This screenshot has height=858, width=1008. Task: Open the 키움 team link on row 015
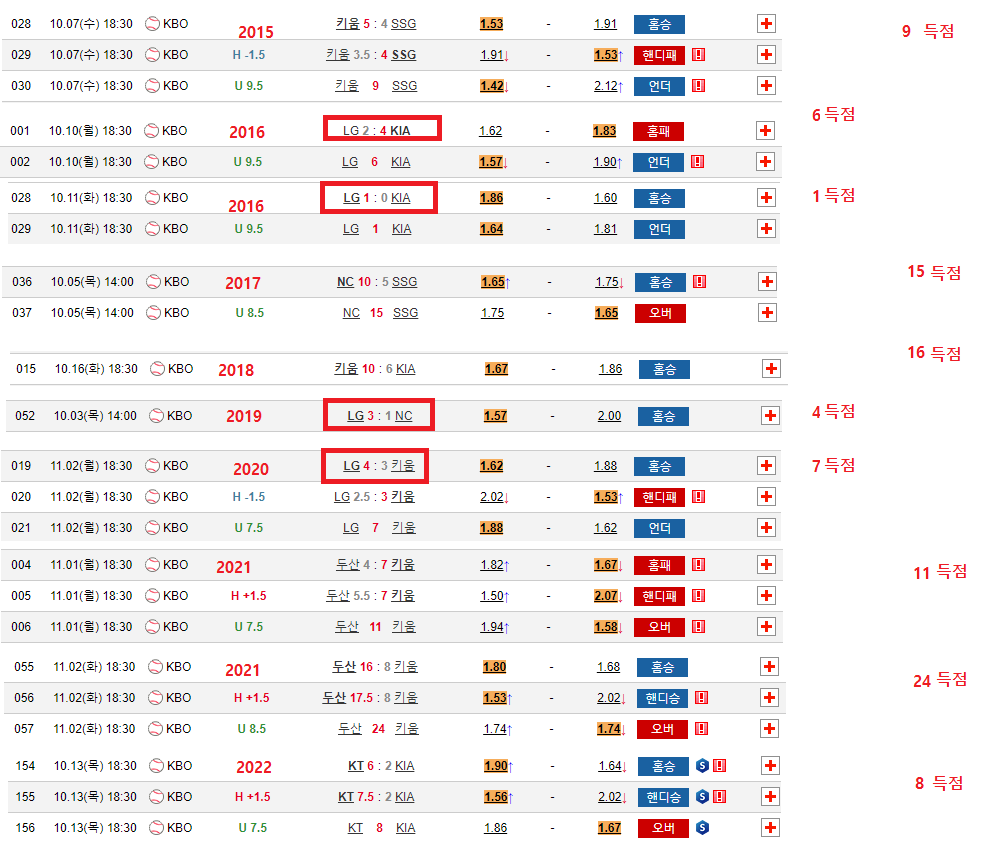(346, 369)
